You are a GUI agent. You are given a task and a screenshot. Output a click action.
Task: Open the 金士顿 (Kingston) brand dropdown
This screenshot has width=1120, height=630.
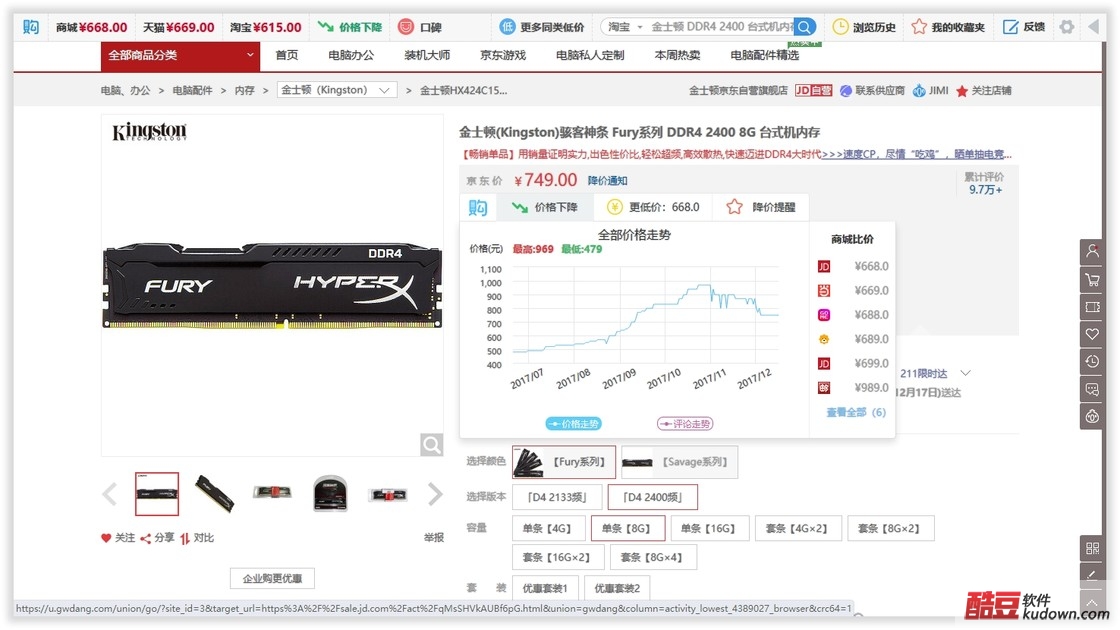[x=336, y=91]
